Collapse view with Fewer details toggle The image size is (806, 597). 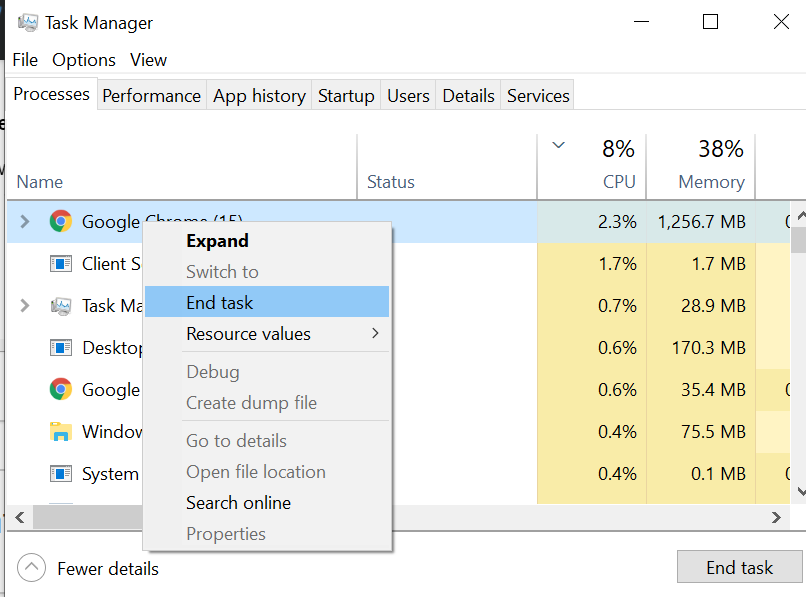(x=32, y=568)
